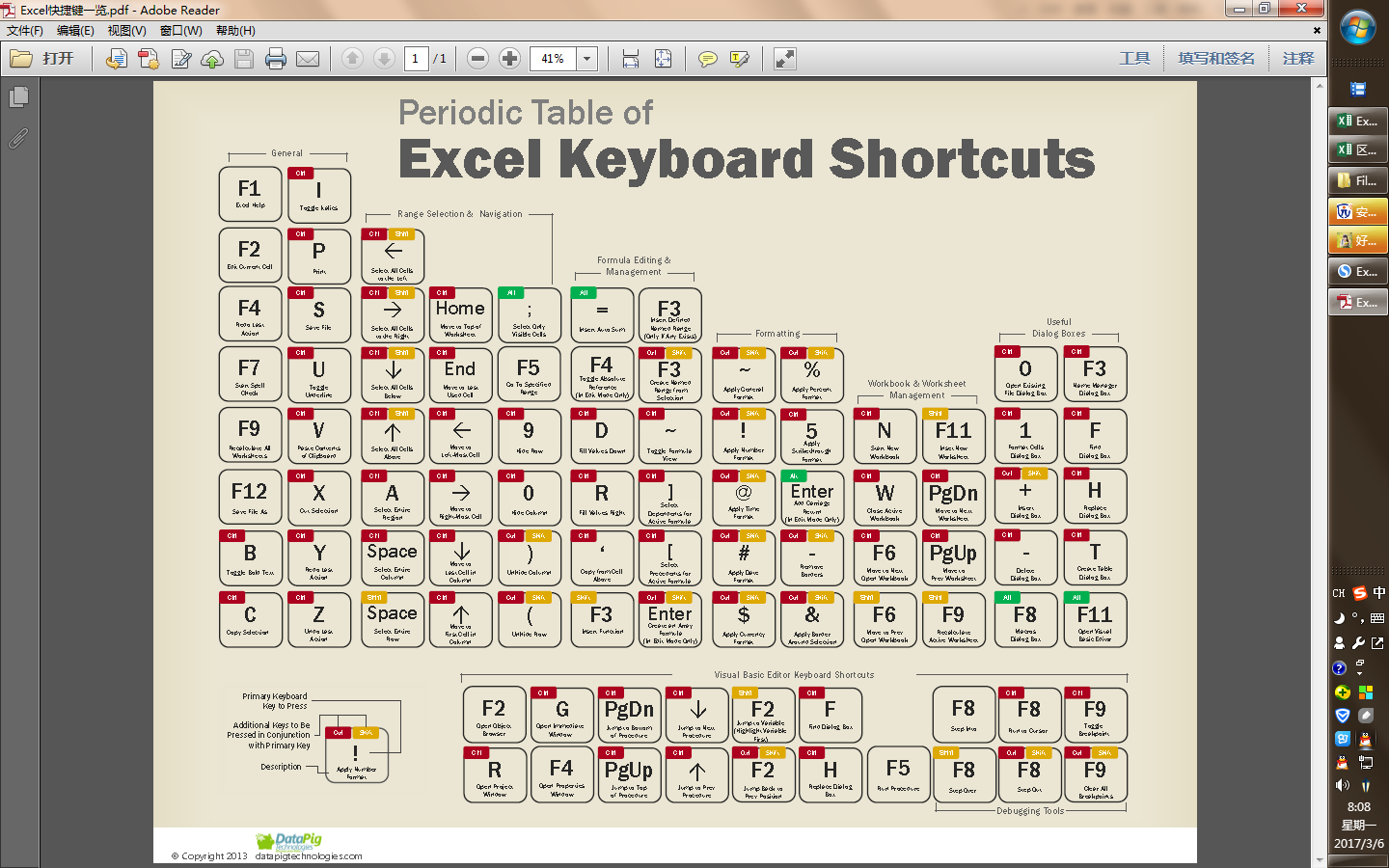
Task: Print the document via printer icon
Action: coord(276,59)
